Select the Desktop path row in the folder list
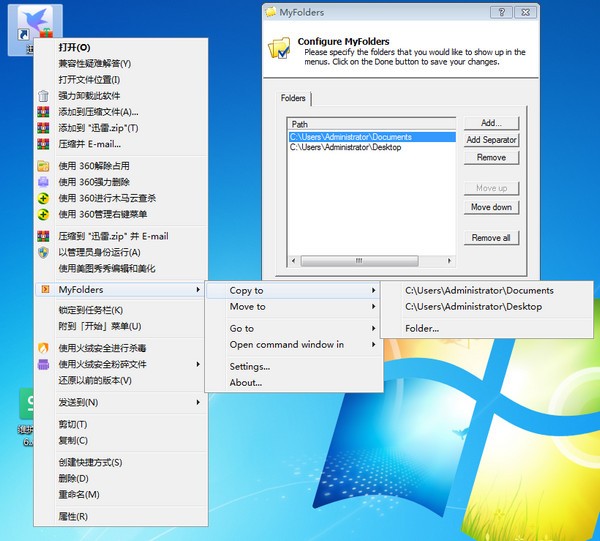600x541 pixels. point(345,147)
